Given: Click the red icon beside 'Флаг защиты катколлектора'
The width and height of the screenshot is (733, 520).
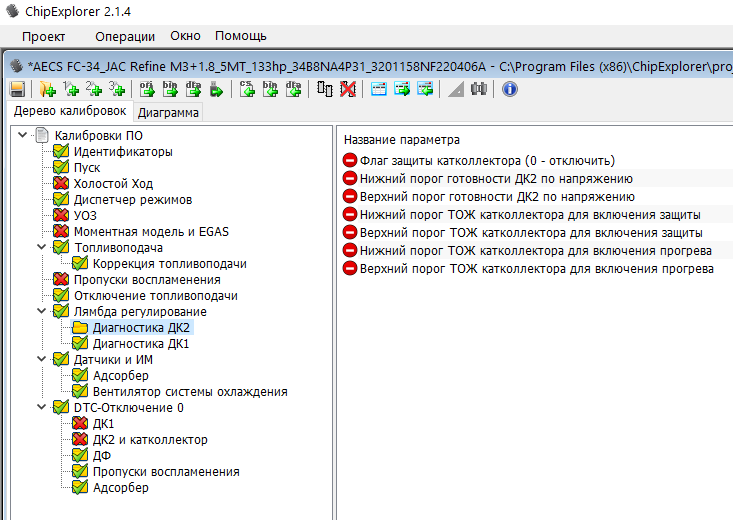Looking at the screenshot, I should click(x=350, y=160).
